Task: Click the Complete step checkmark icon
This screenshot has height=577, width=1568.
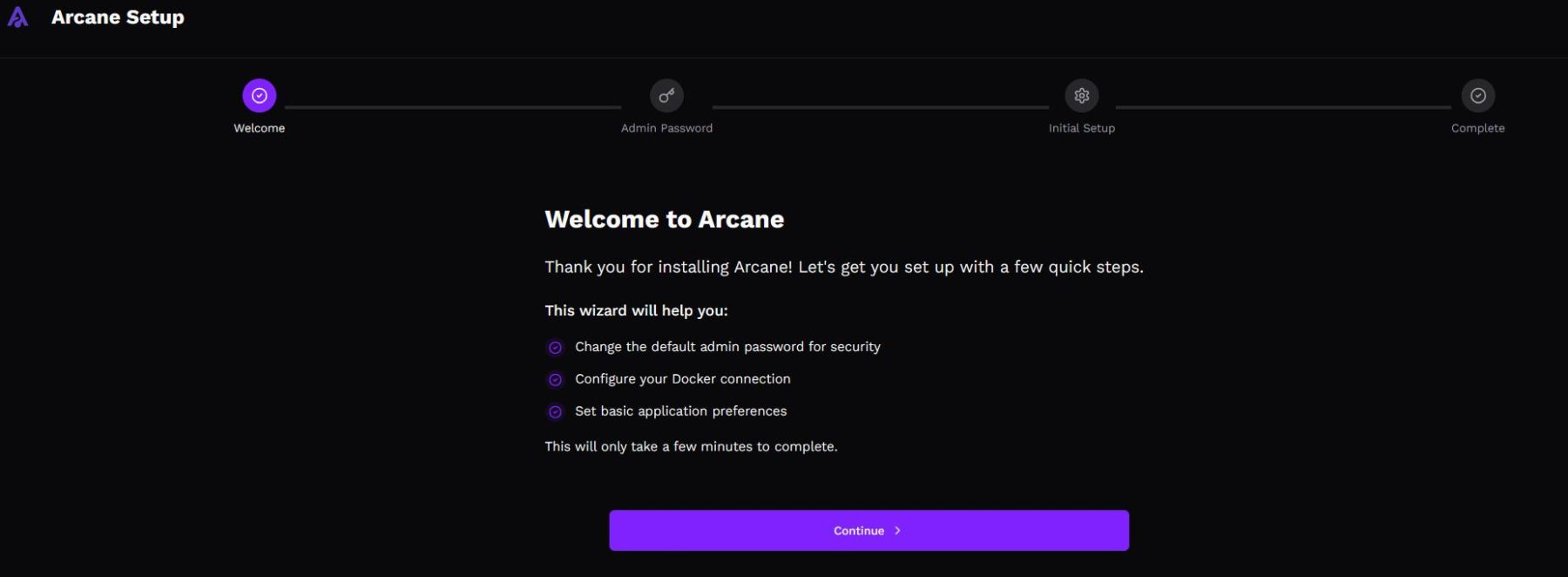Action: tap(1478, 96)
